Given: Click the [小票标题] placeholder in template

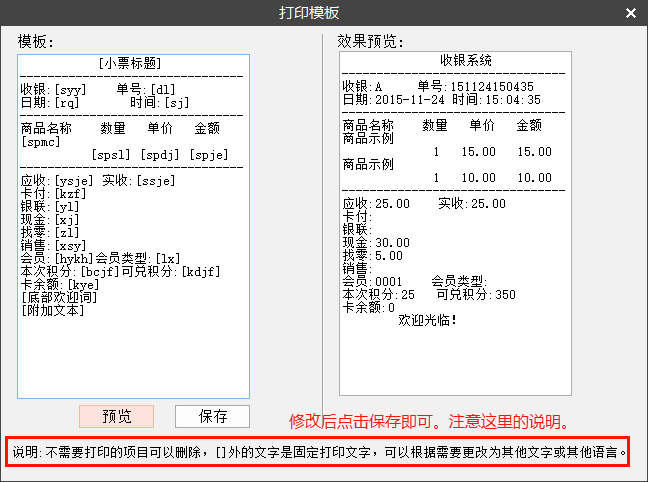Looking at the screenshot, I should click(134, 62).
